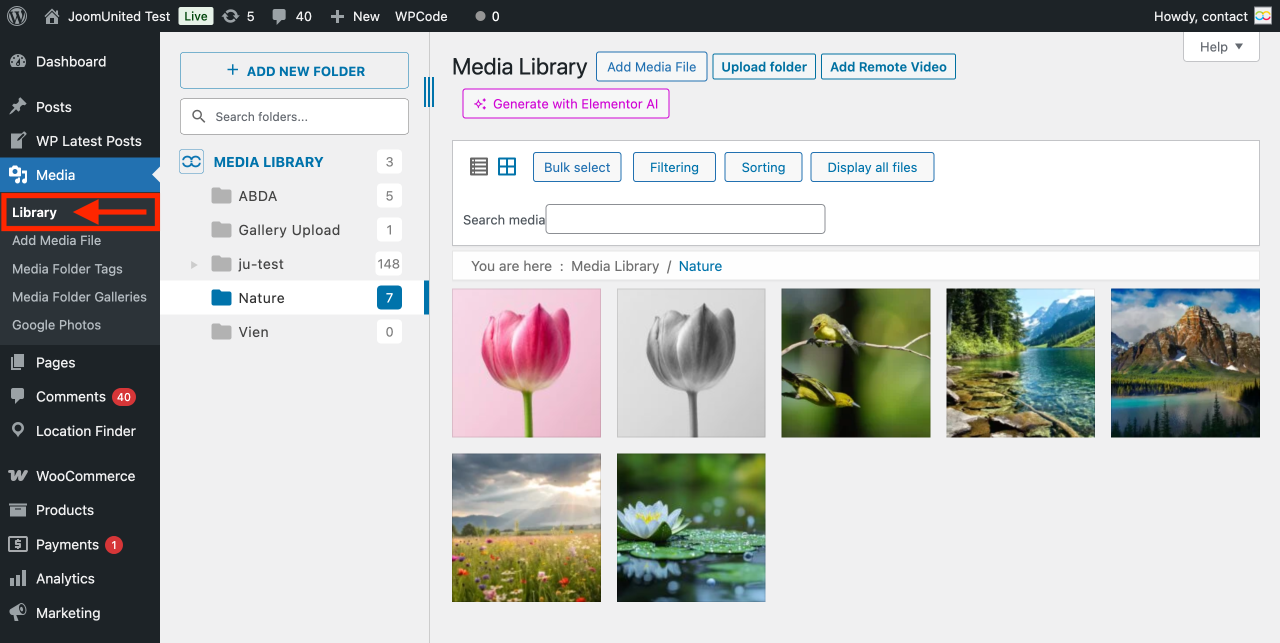Click the updates icon showing 5
Screen dimensions: 1280x643
click(x=231, y=16)
